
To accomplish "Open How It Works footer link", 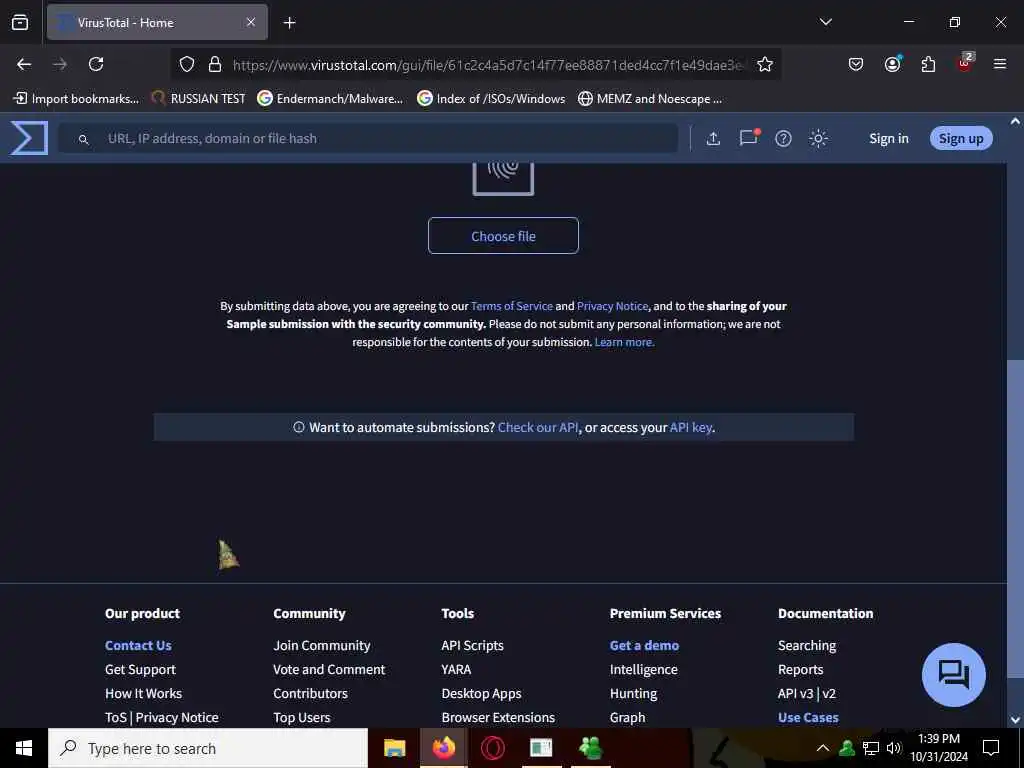I will pyautogui.click(x=143, y=694).
